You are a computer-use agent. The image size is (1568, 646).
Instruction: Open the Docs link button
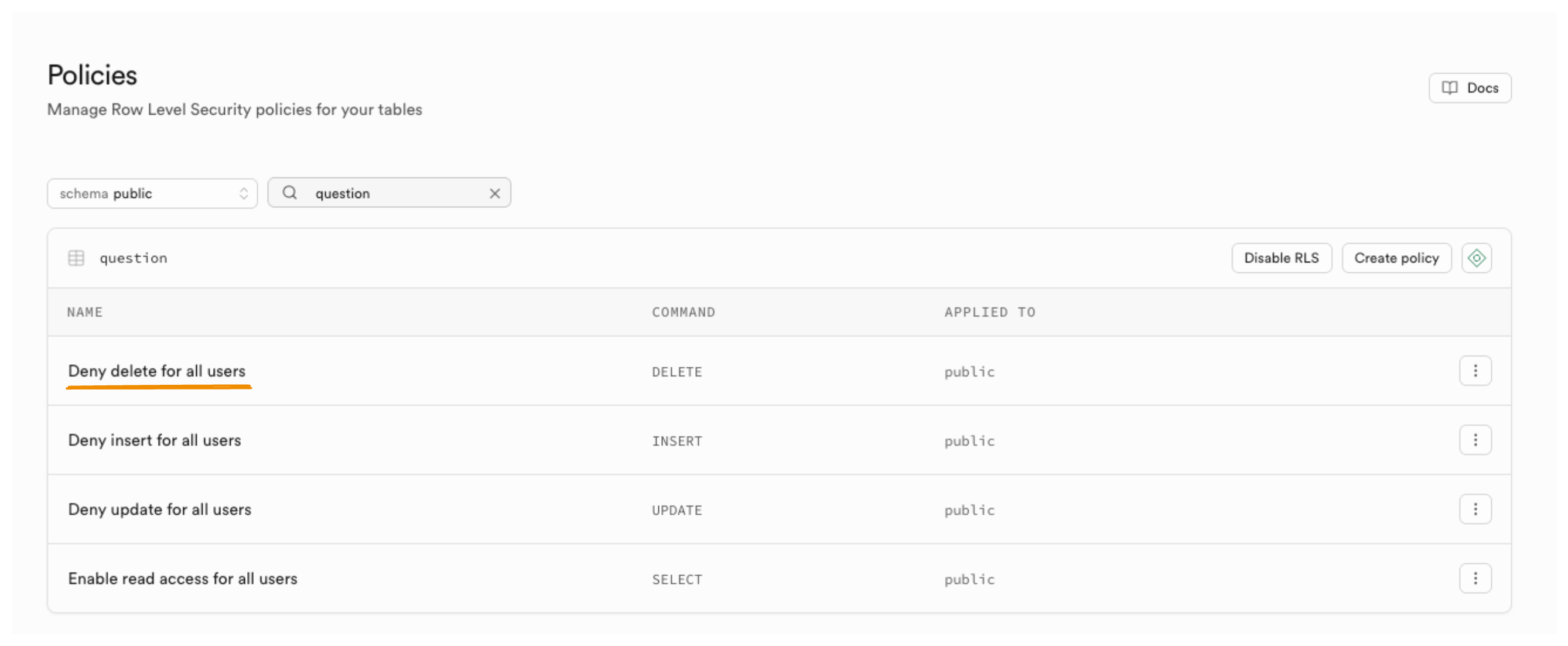click(1470, 88)
